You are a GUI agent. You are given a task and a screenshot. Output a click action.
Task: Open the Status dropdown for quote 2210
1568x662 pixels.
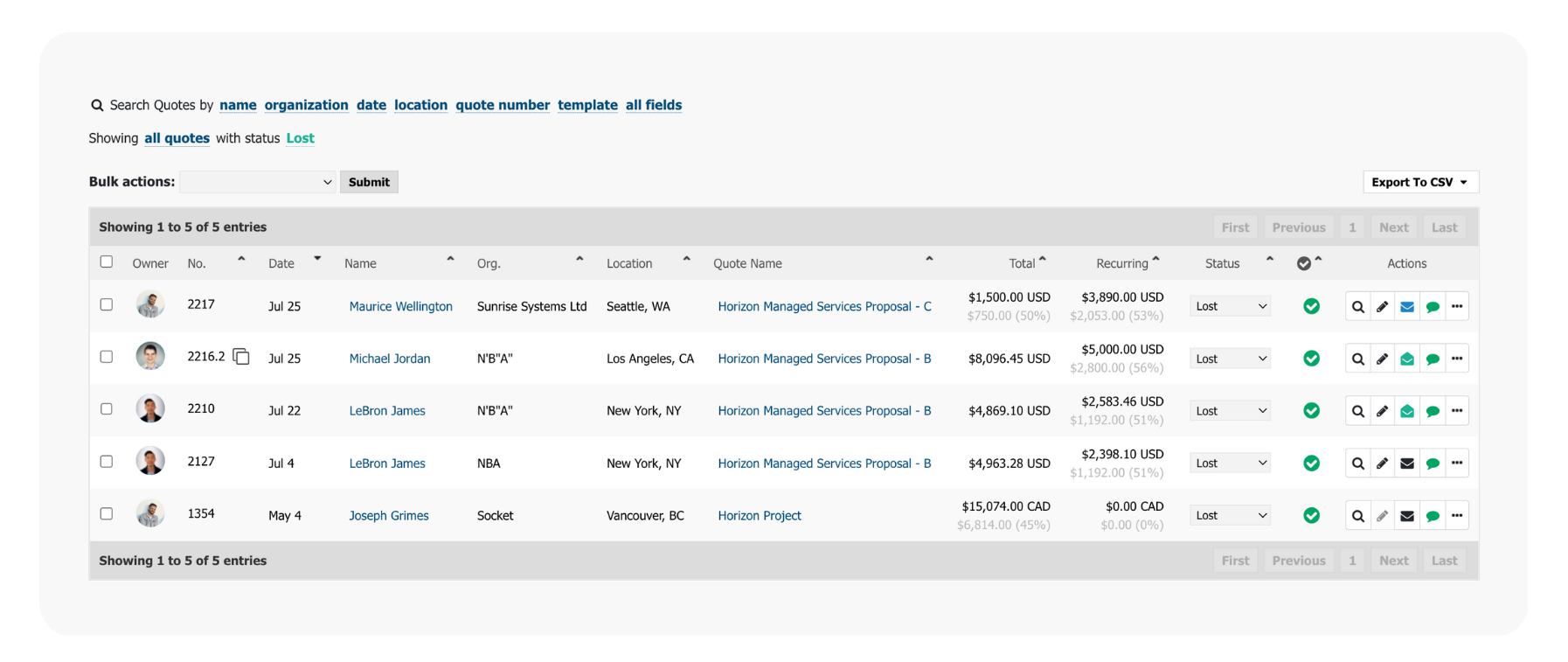(1230, 410)
